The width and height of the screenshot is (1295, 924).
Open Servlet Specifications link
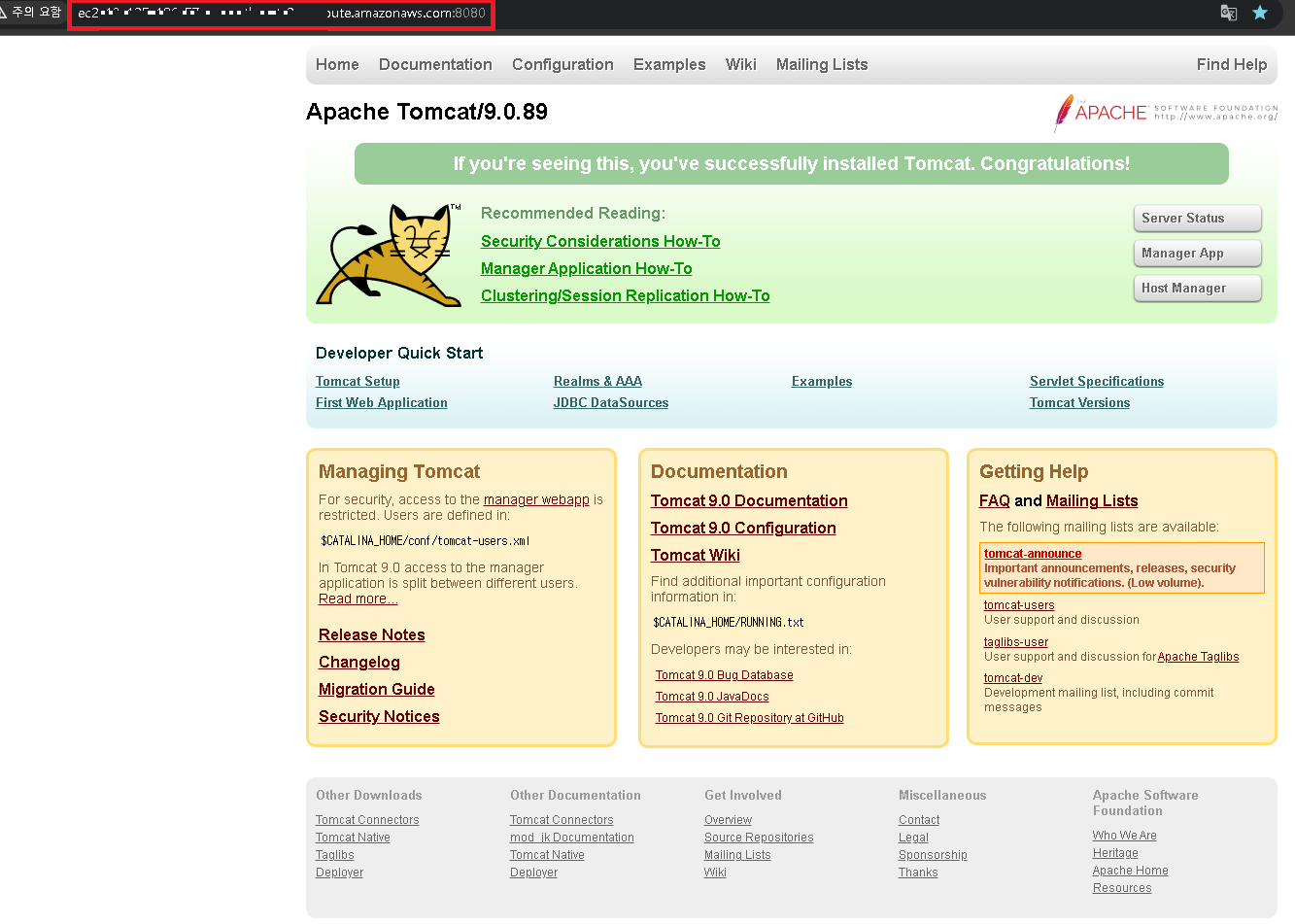pyautogui.click(x=1097, y=381)
